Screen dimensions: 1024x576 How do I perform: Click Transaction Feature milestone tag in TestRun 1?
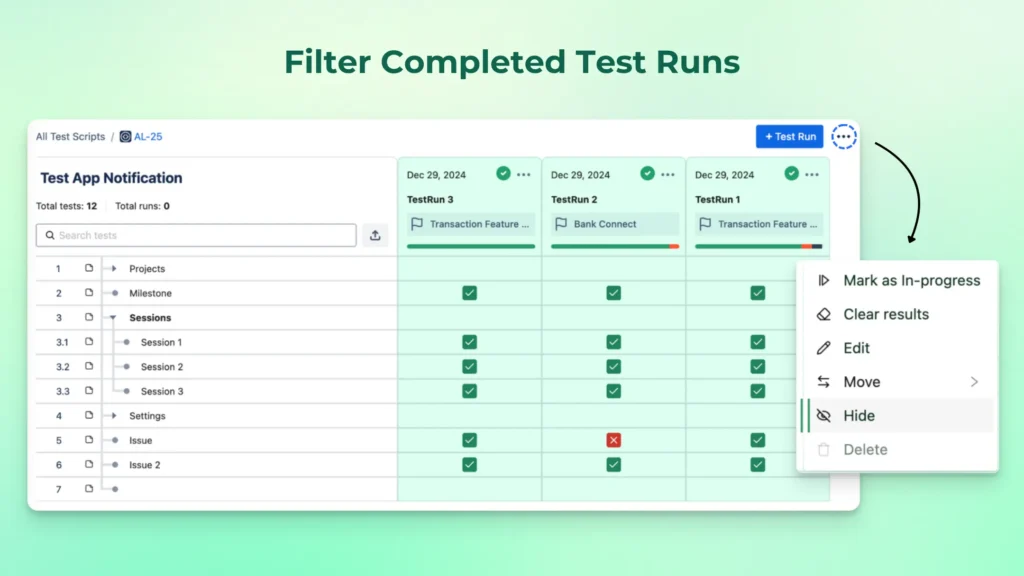point(759,224)
